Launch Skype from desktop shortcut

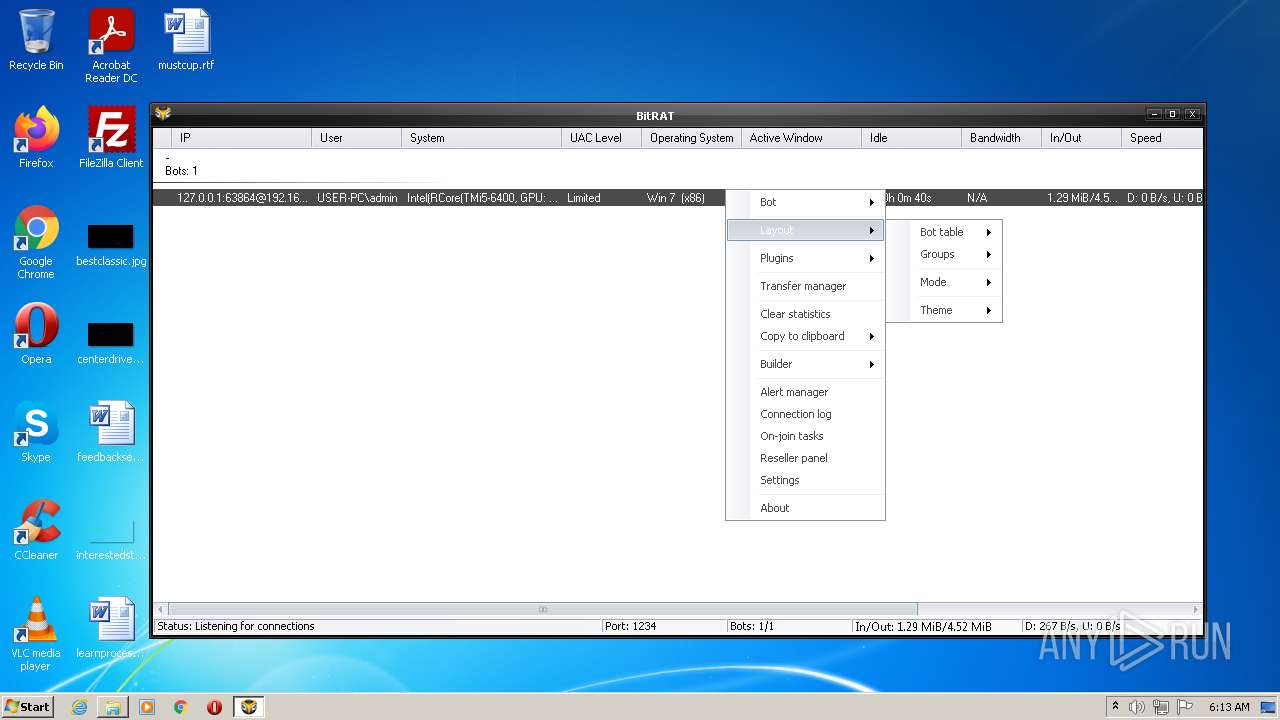36,432
